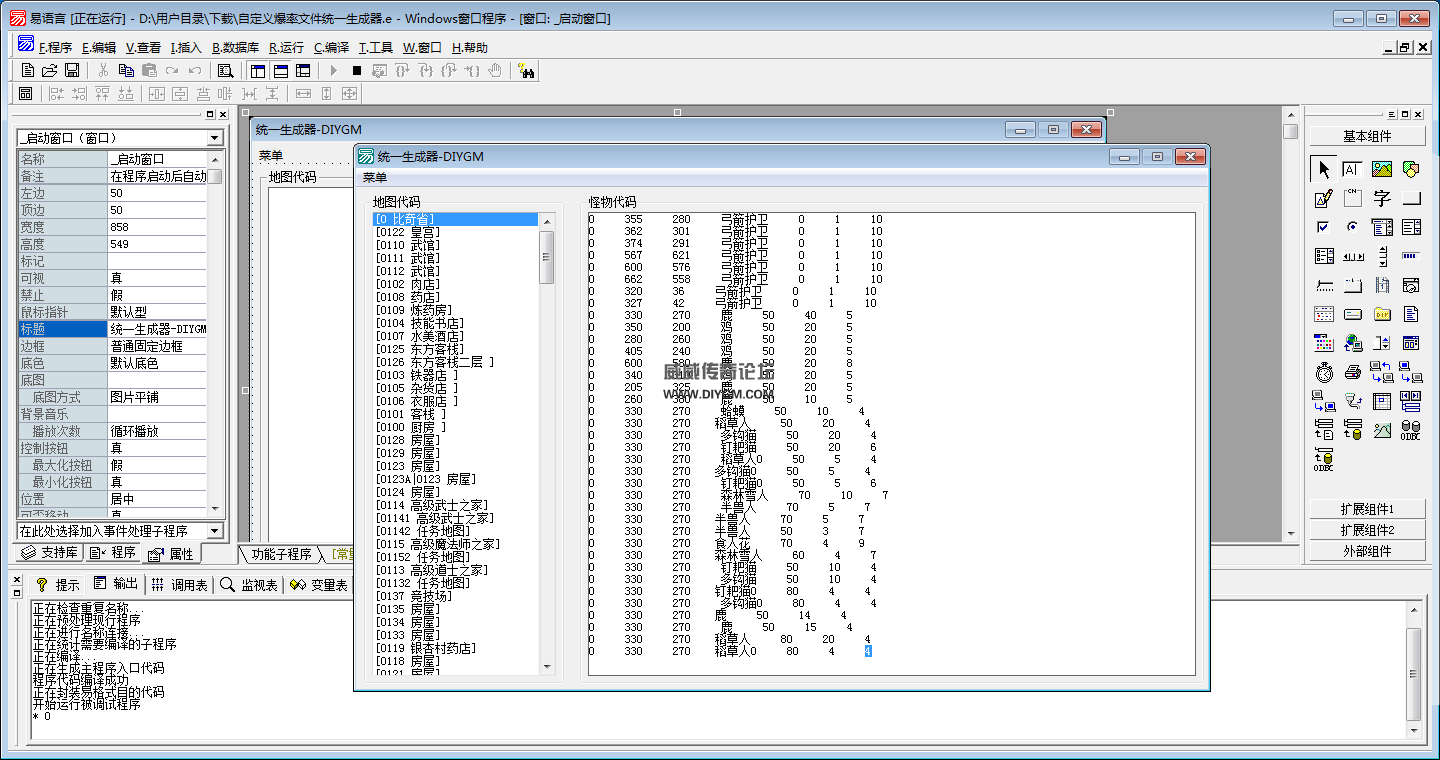Viewport: 1440px width, 760px height.
Task: Pick the drawing board pencil component icon
Action: 1324,199
